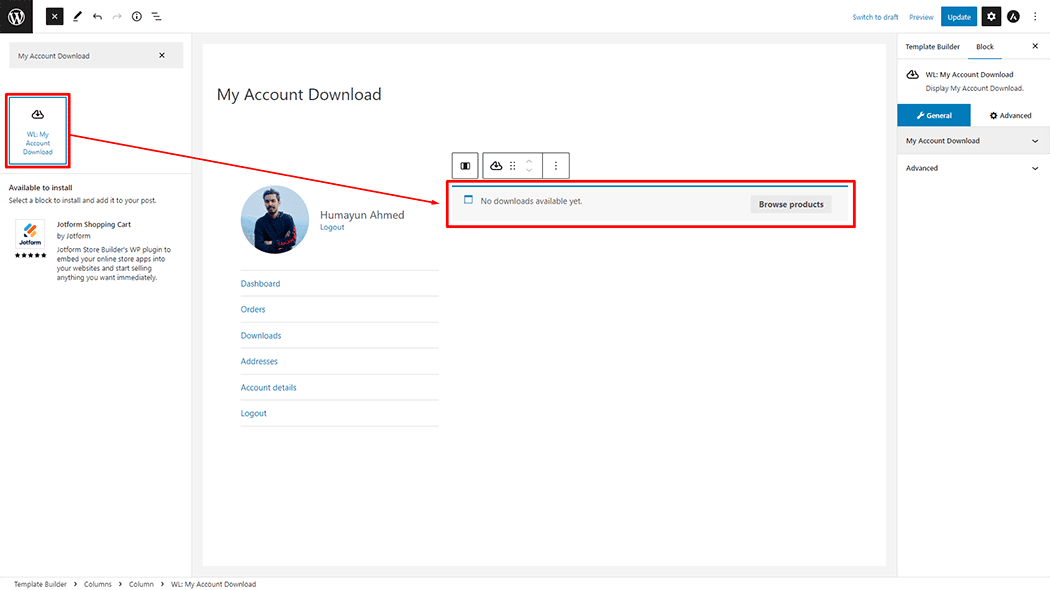
Task: Select the General tab in sidebar
Action: point(934,115)
